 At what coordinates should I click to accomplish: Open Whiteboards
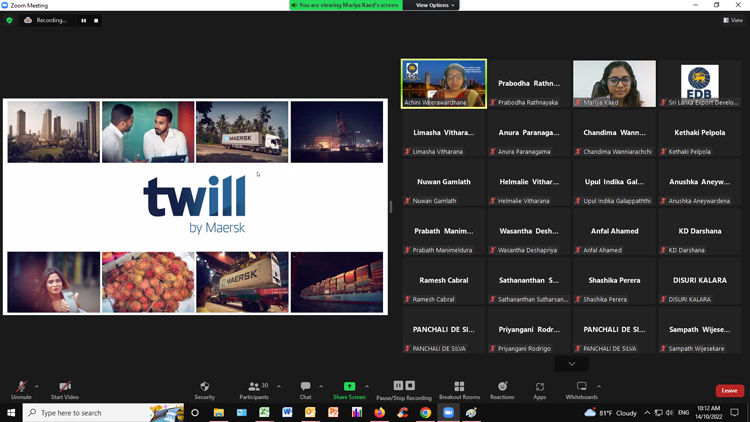(581, 390)
